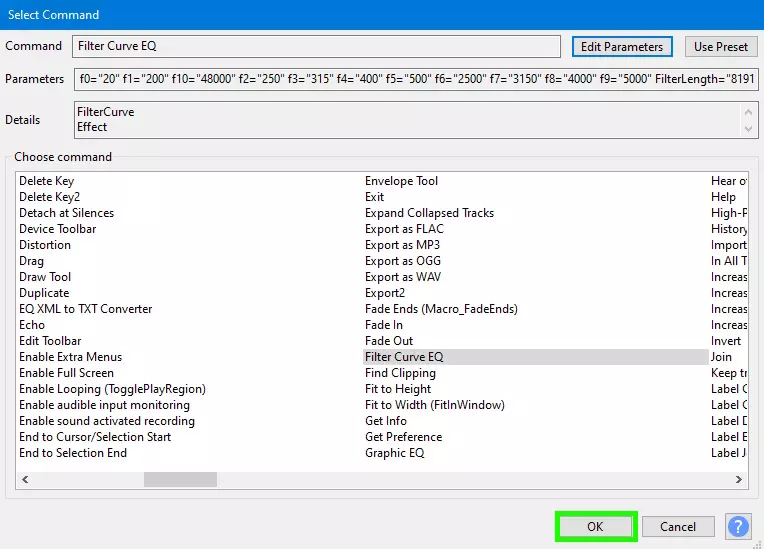Viewport: 764px width, 549px height.
Task: Select Enable Extra Menus
Action: click(70, 357)
